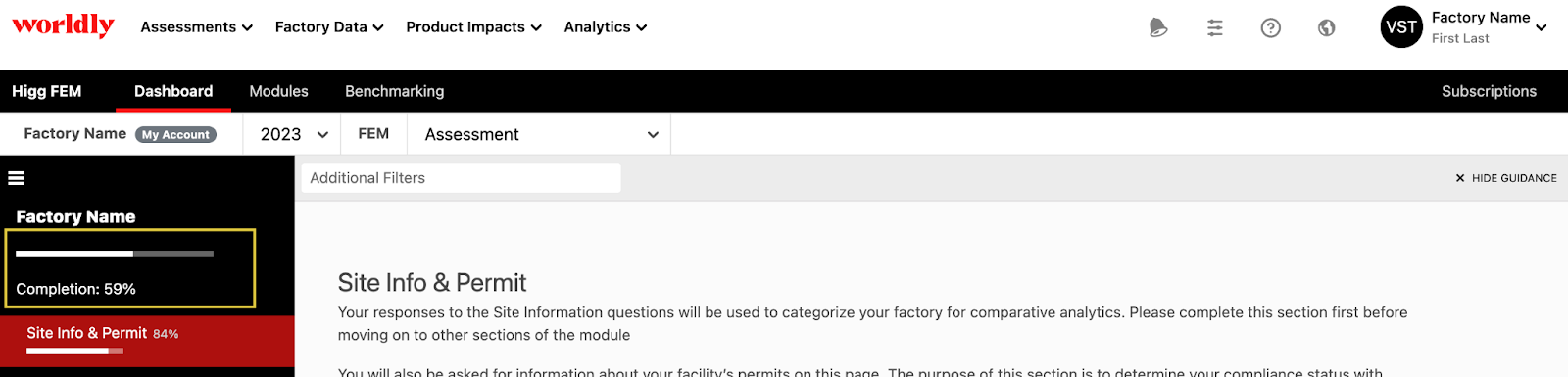This screenshot has width=1568, height=377.
Task: Open the Subscriptions link
Action: pyautogui.click(x=1489, y=91)
